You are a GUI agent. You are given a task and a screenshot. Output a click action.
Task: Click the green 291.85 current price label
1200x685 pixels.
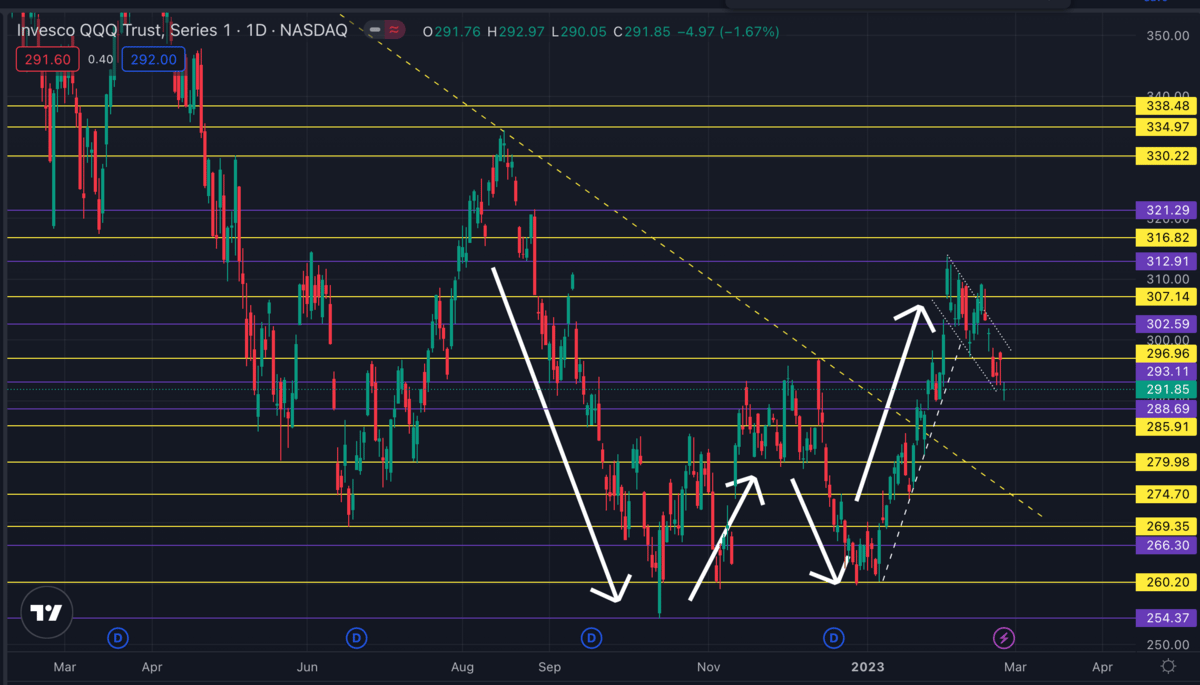(x=1167, y=389)
